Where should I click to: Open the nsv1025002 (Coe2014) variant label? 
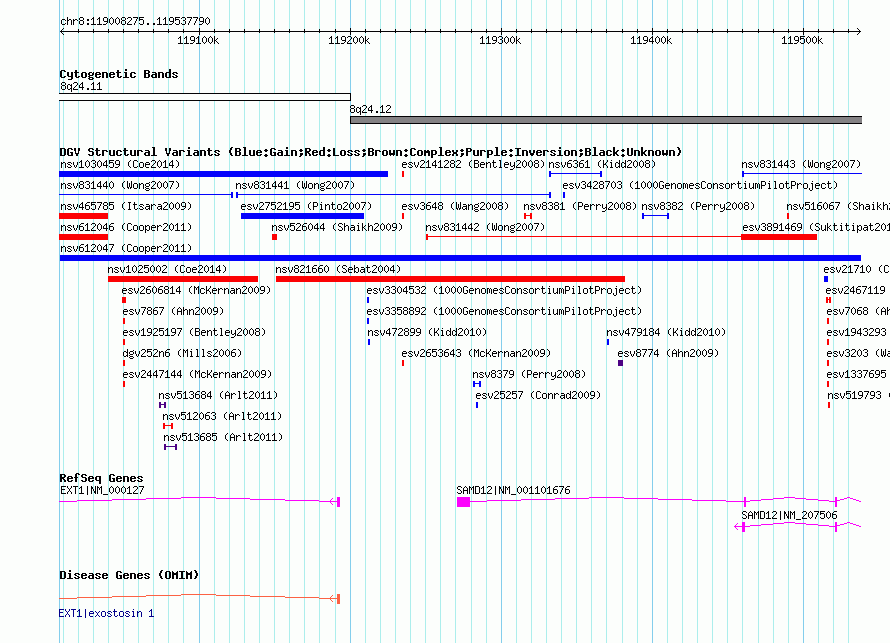pyautogui.click(x=167, y=269)
